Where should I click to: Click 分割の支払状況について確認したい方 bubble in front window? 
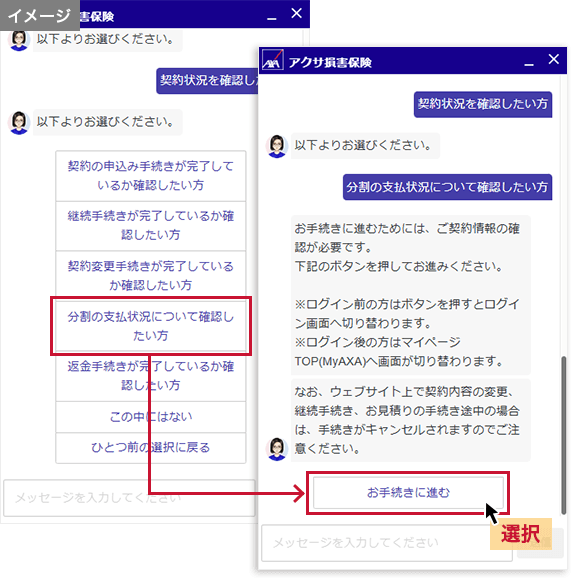(447, 187)
